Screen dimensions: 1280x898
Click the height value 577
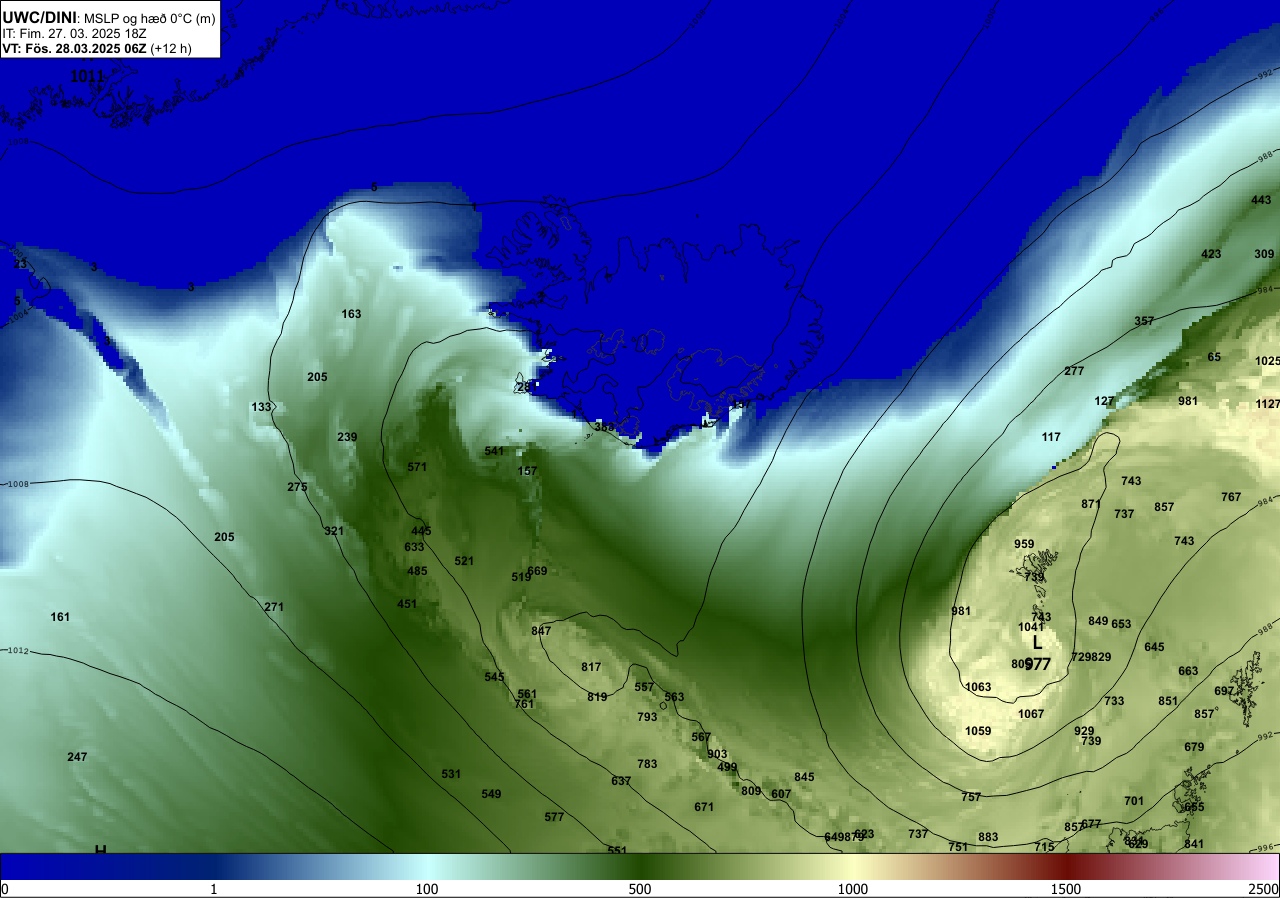tap(554, 817)
